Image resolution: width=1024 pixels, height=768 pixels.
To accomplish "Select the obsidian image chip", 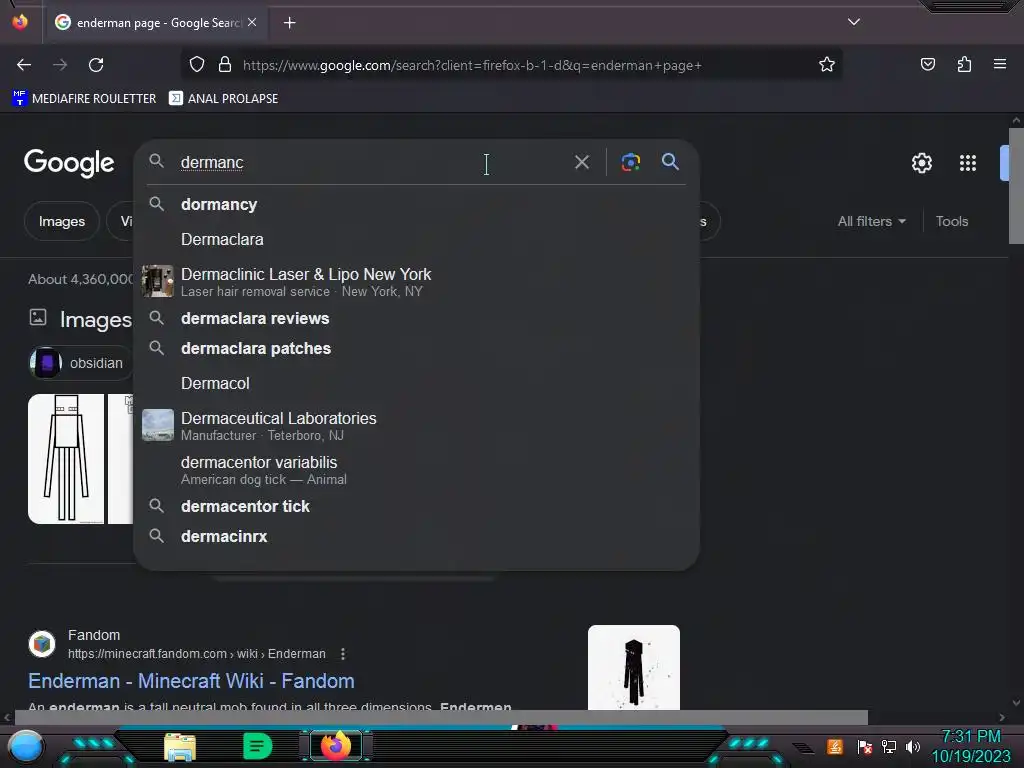I will [x=81, y=362].
